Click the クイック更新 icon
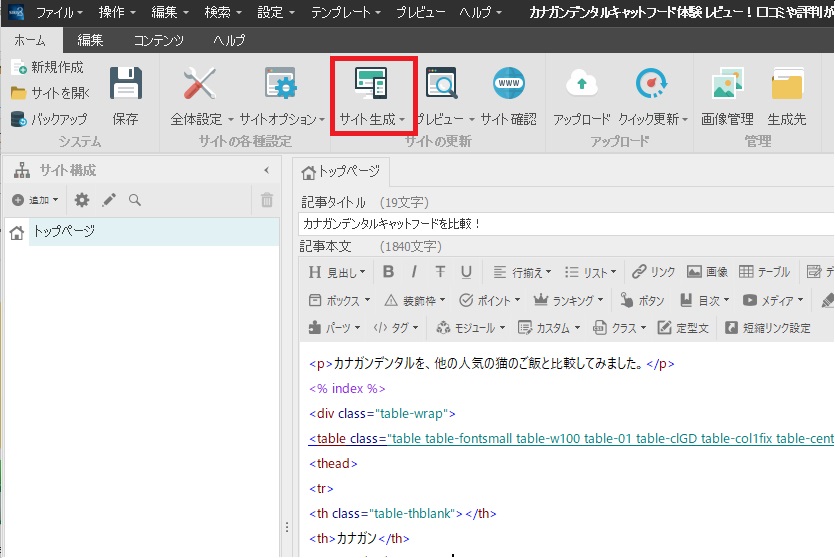 [x=651, y=83]
